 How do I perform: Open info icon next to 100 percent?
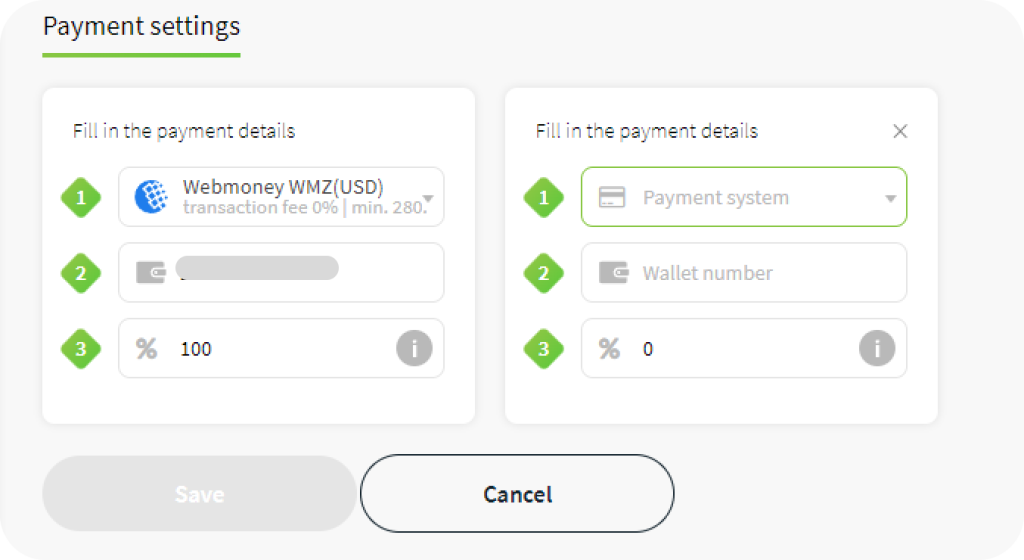click(x=414, y=348)
